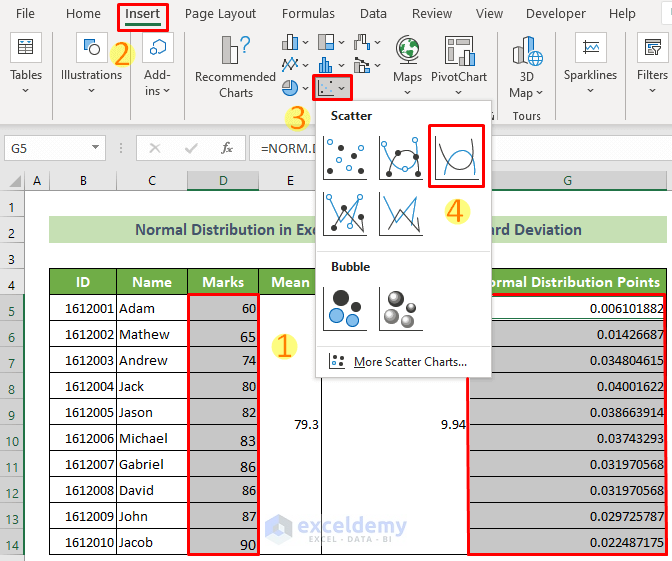Open the Filters icon
This screenshot has height=561, width=672.
point(652,47)
